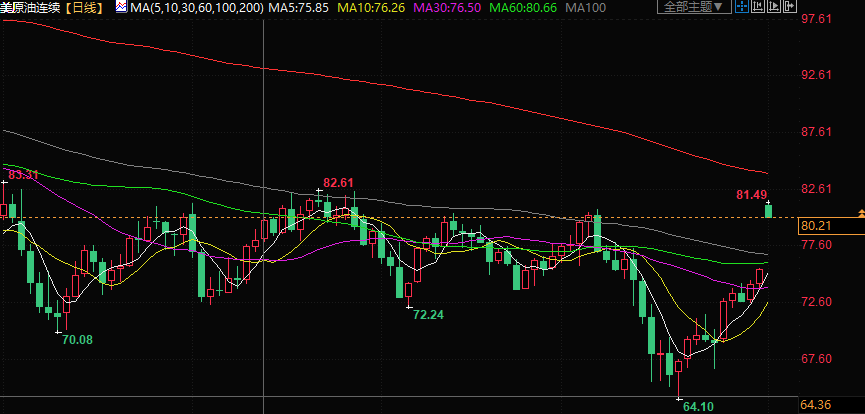Open MA(5,10,30,60,100,200) indicator settings

tap(190, 7)
